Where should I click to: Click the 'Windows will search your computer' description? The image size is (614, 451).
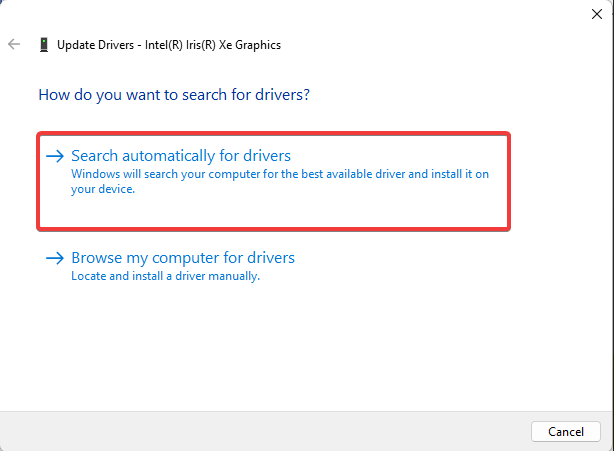click(280, 181)
